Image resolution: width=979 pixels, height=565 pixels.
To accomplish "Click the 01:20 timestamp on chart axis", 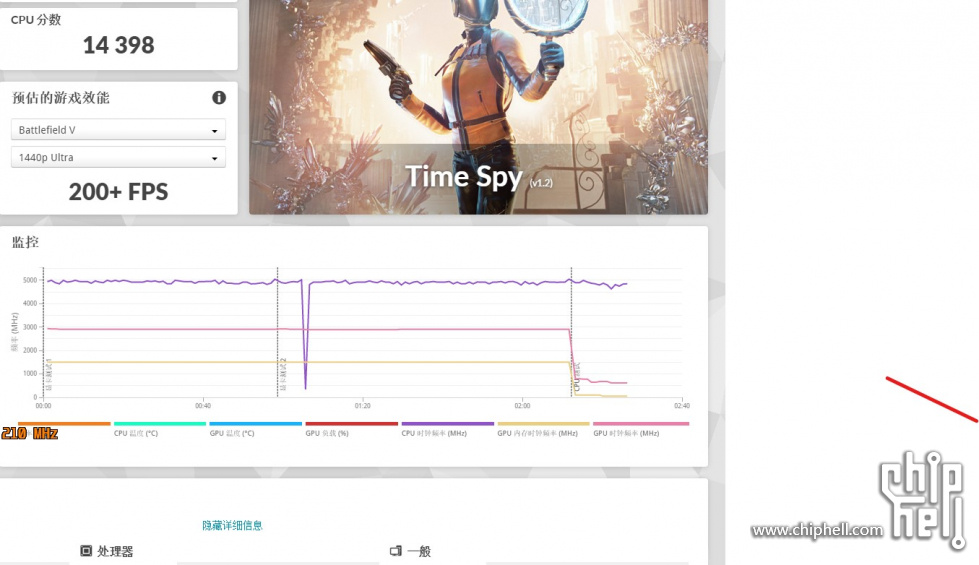I will tap(362, 406).
